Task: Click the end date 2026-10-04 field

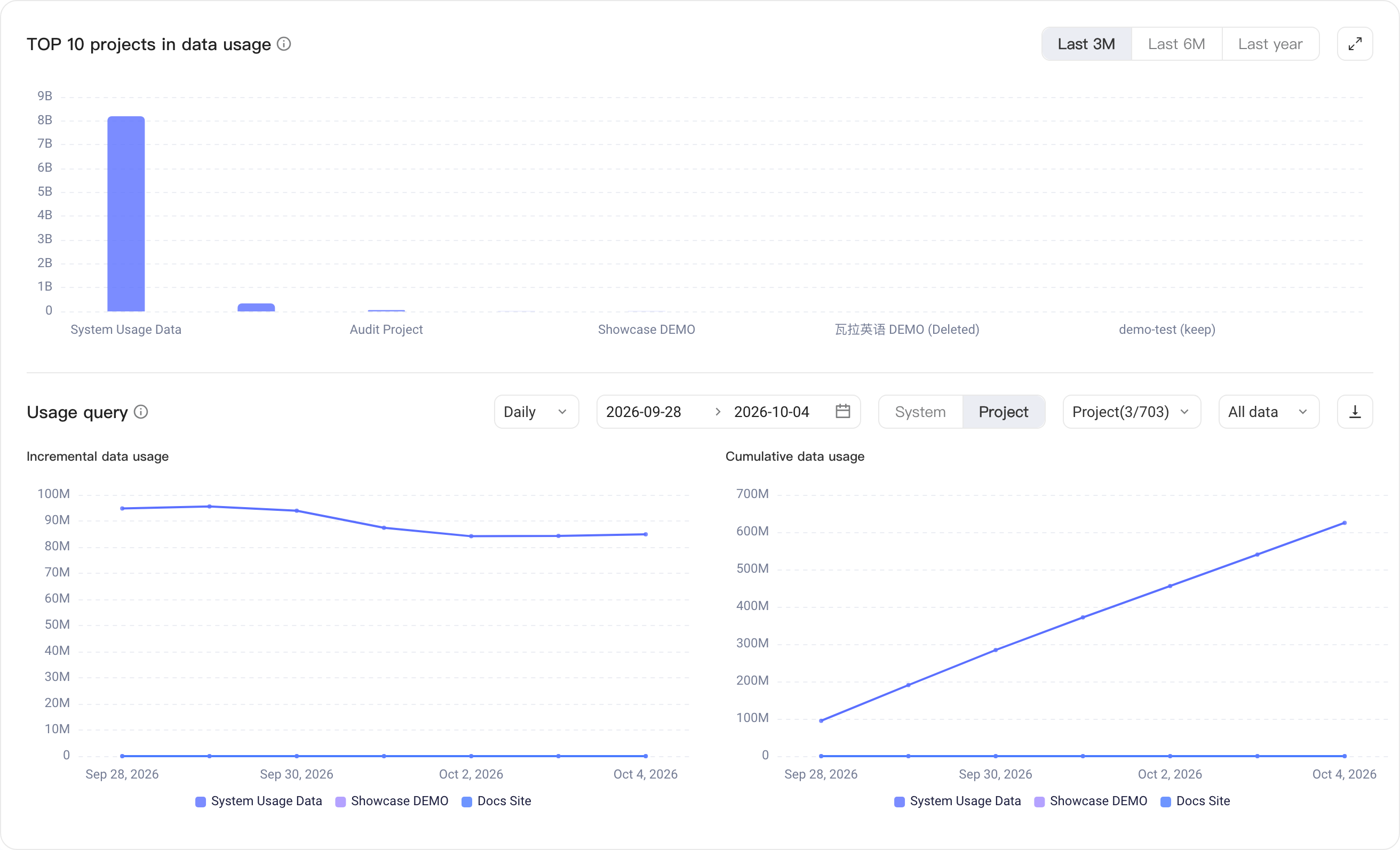Action: coord(771,412)
